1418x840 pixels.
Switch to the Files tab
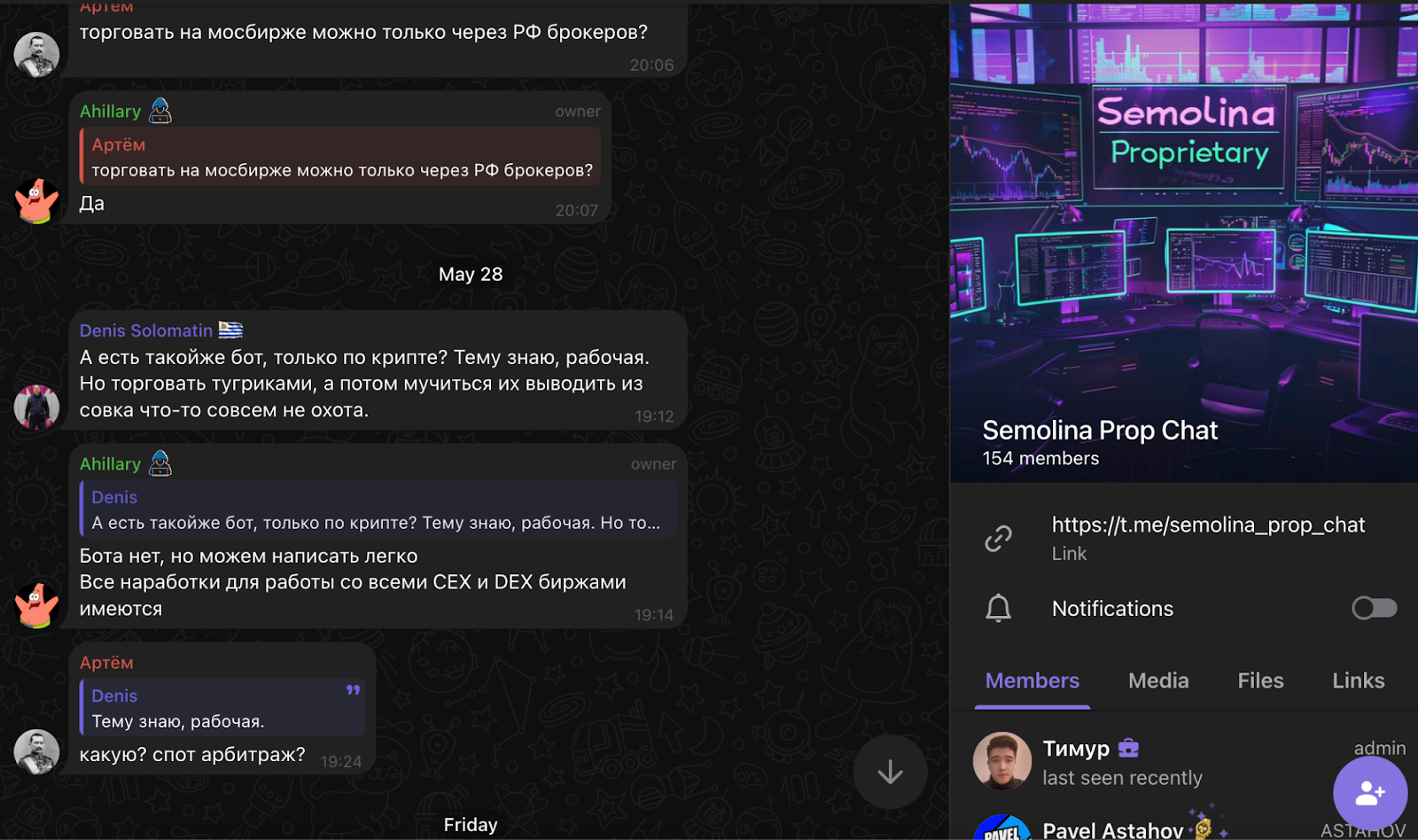tap(1260, 681)
